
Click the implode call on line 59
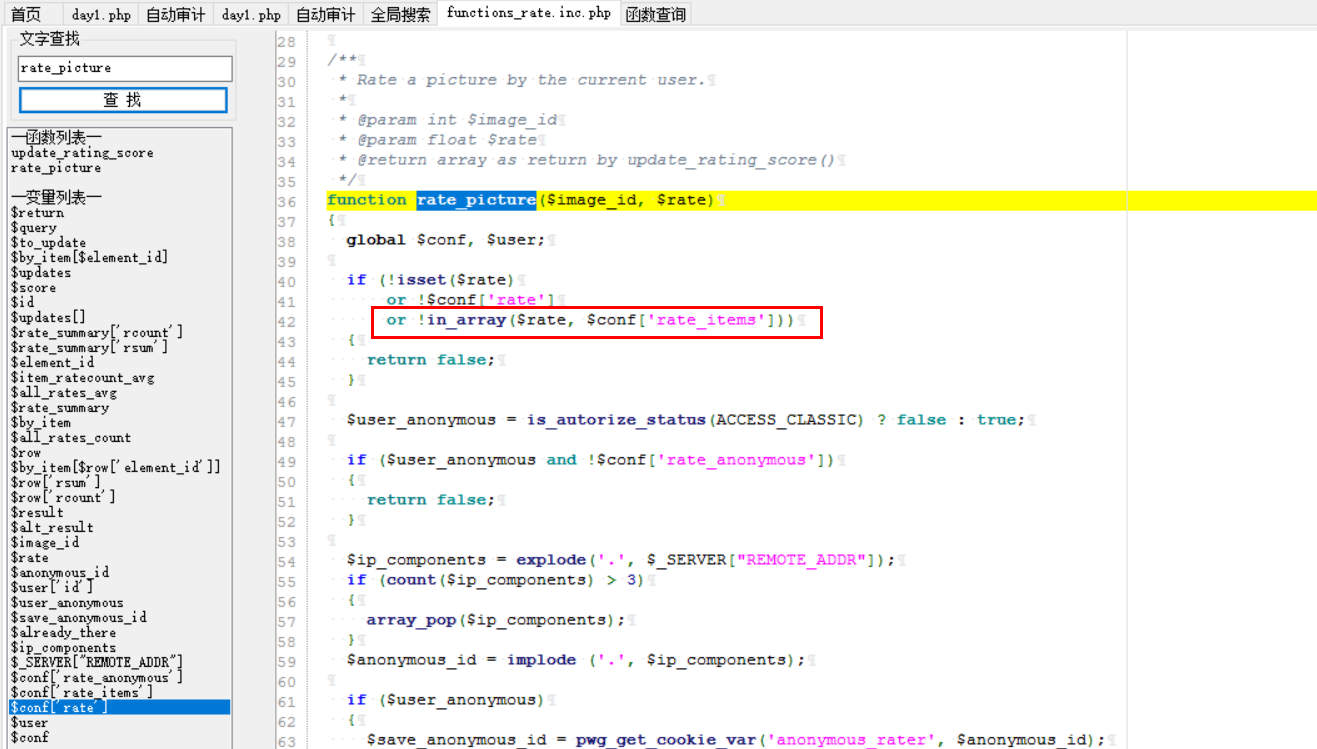(x=541, y=660)
